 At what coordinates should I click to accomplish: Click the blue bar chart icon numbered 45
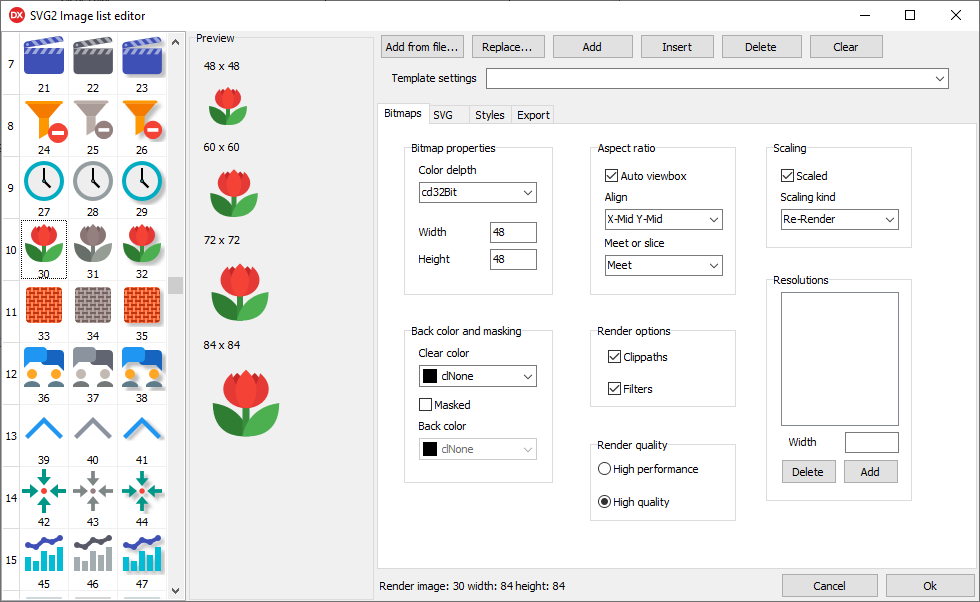coord(44,553)
